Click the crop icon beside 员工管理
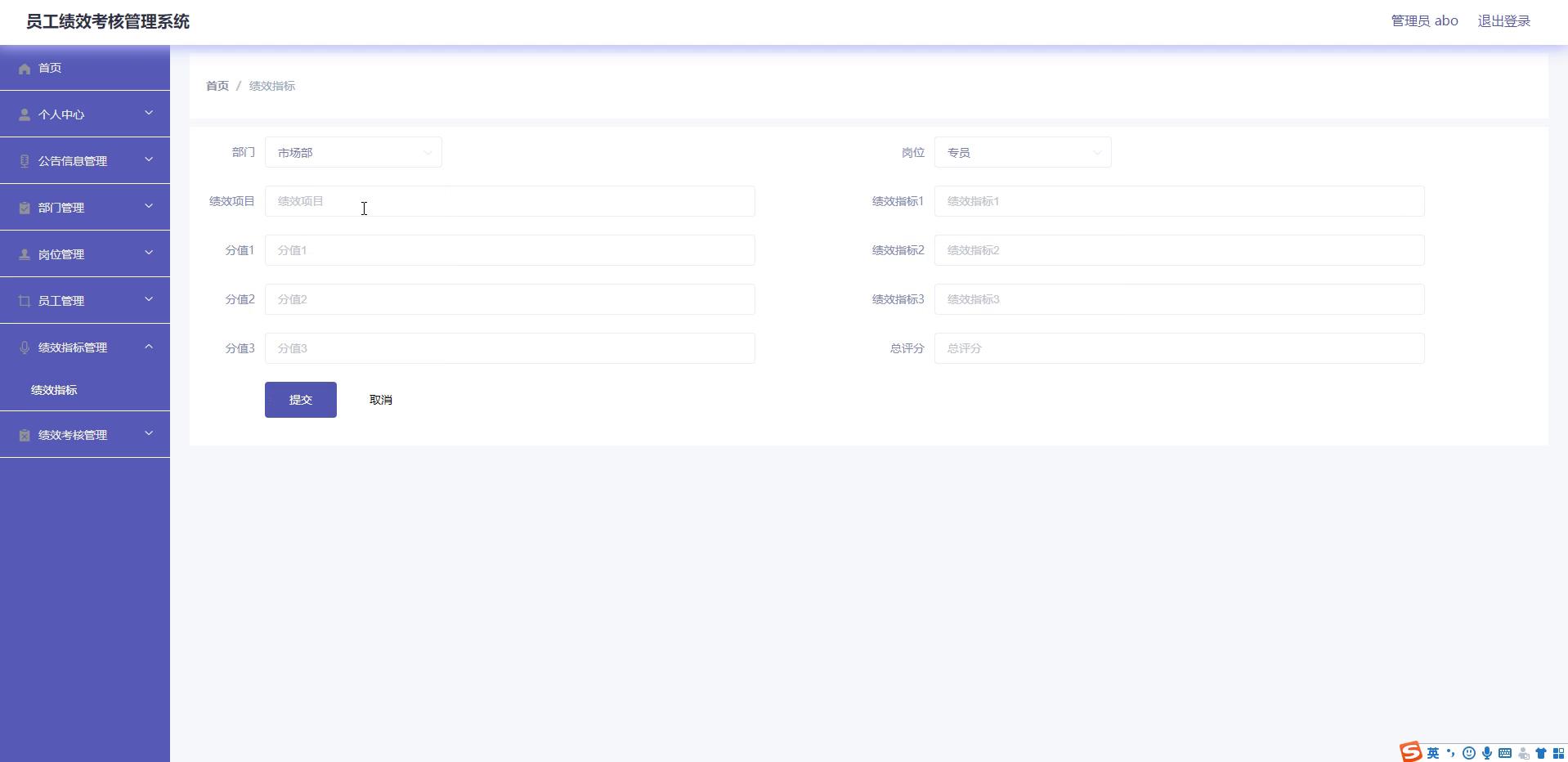The image size is (1568, 762). point(25,301)
